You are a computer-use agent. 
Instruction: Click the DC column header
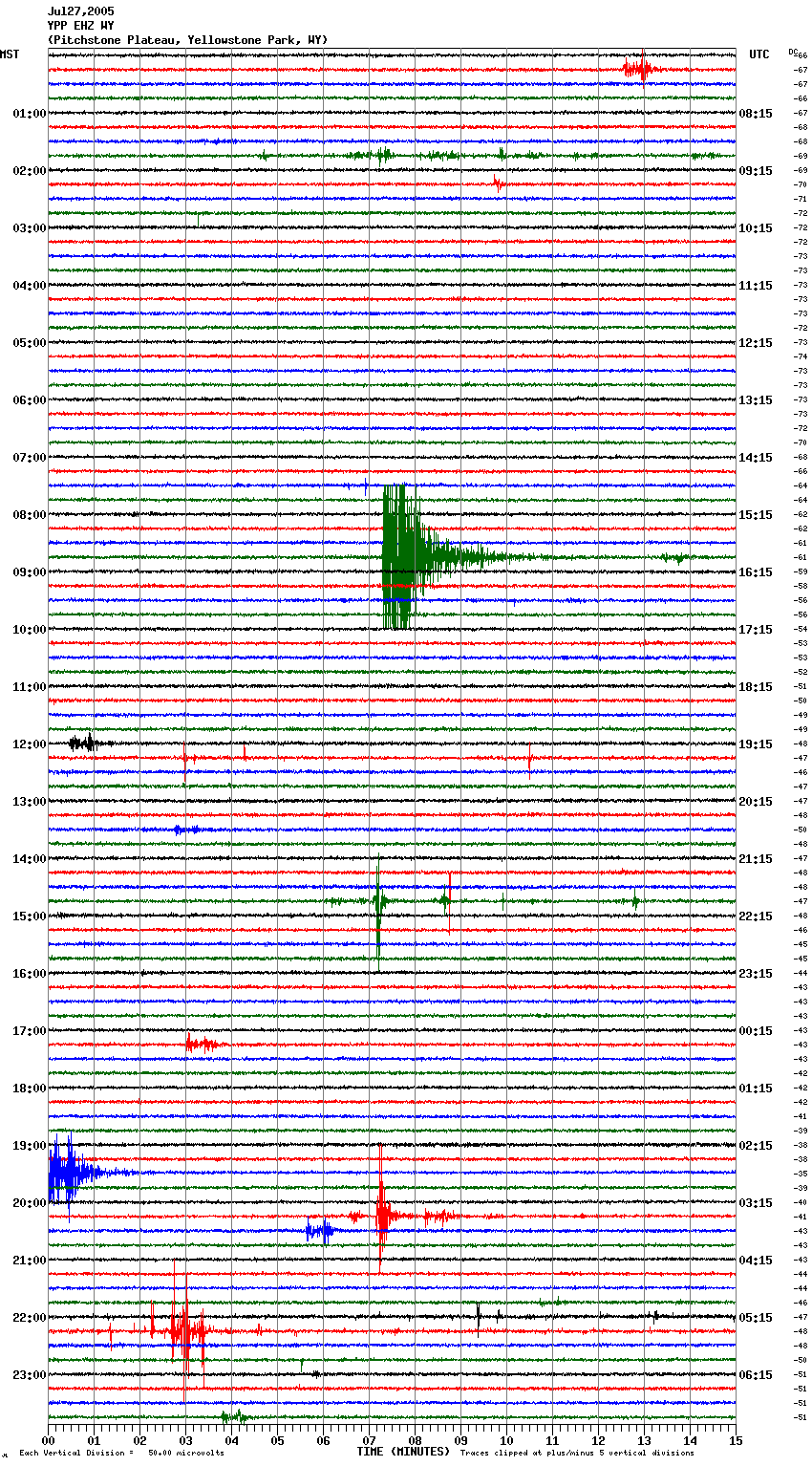click(x=793, y=52)
